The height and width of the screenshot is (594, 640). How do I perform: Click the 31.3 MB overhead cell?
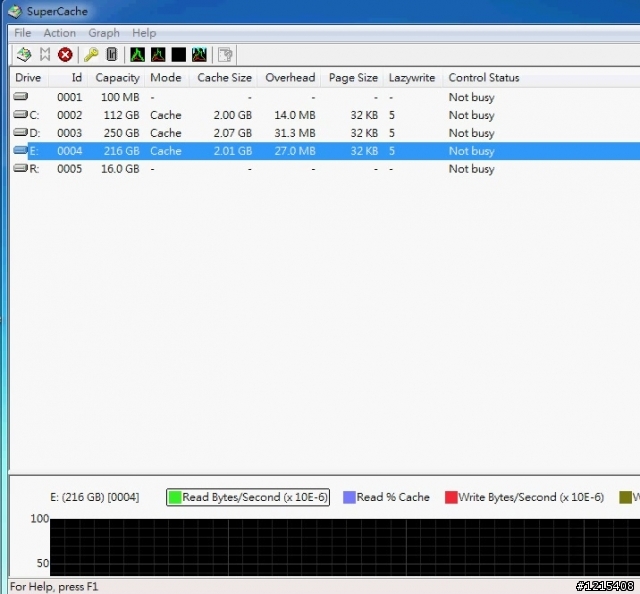295,133
